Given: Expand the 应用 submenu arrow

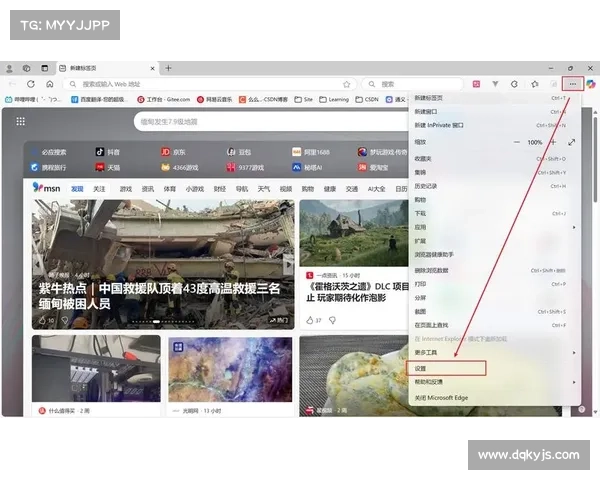Looking at the screenshot, I should 574,227.
